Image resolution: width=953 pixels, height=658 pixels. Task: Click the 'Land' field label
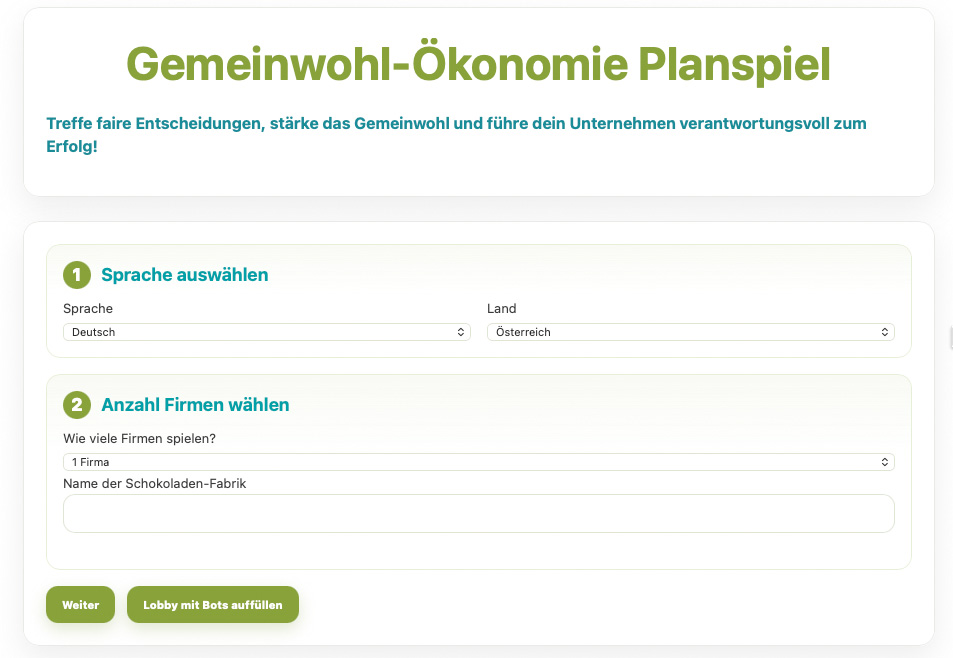tap(501, 309)
